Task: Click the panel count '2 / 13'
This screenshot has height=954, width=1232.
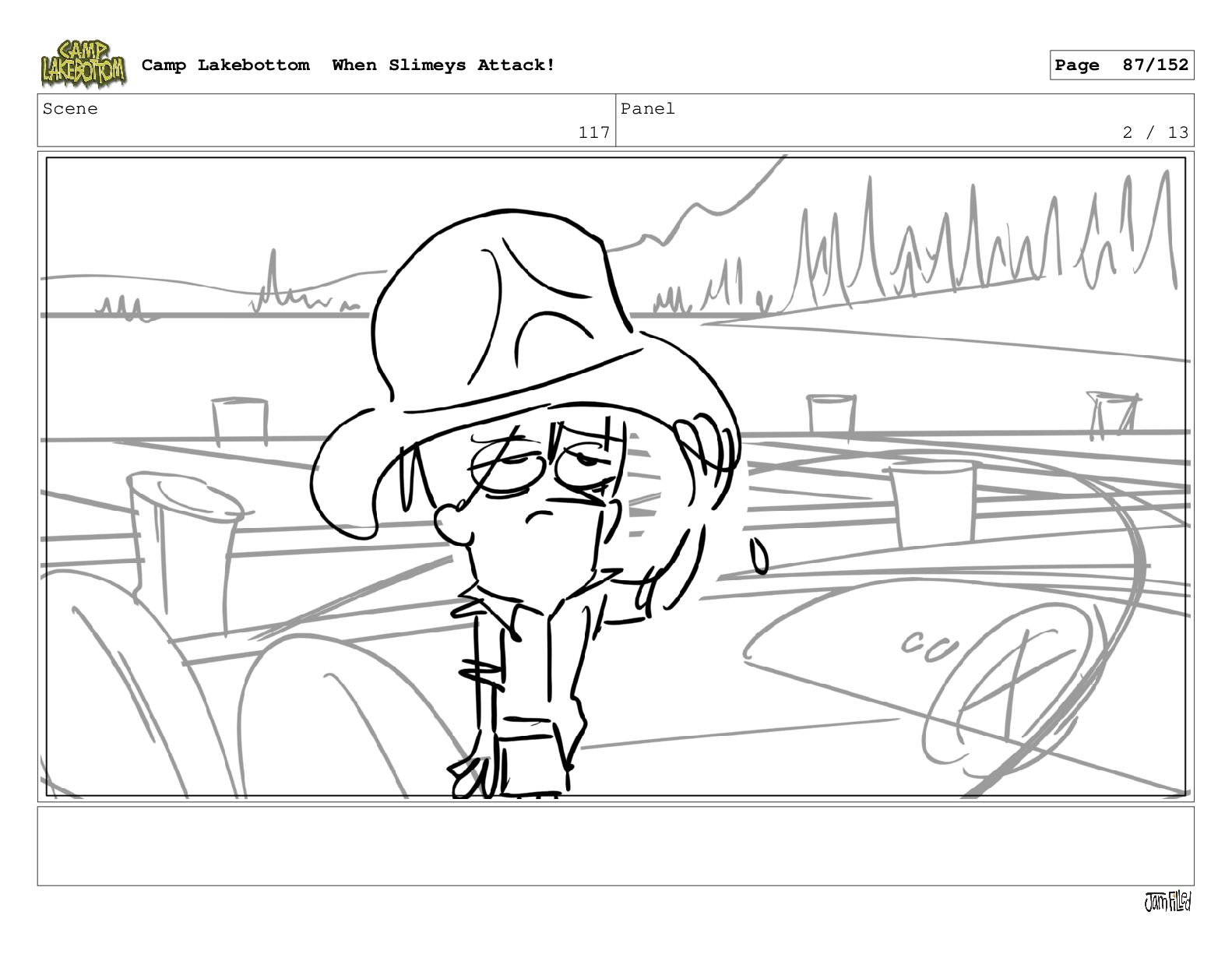Action: (1156, 132)
